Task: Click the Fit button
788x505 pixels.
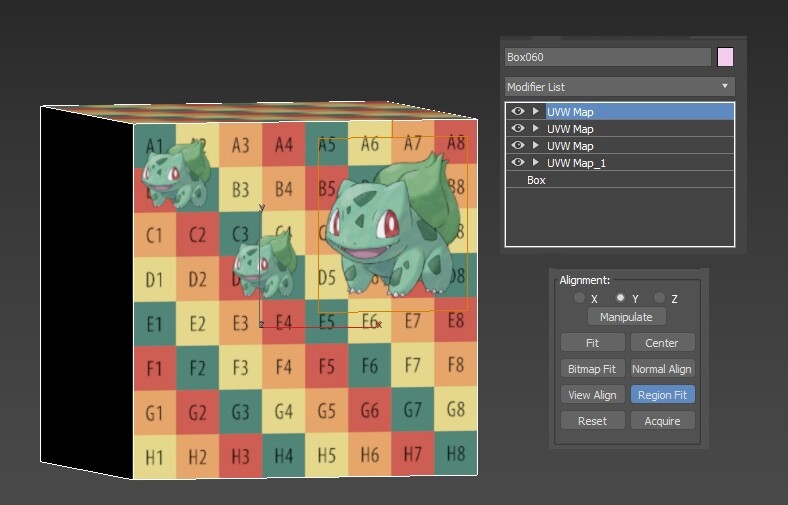Action: coord(593,343)
